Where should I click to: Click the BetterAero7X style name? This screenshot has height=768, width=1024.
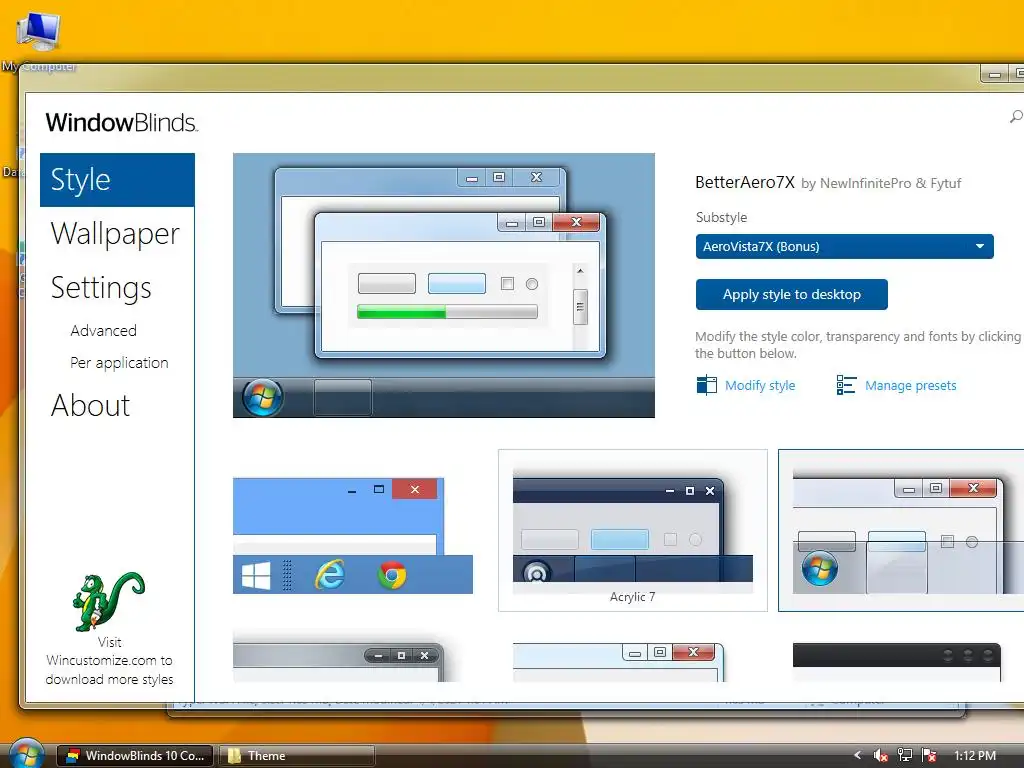point(744,182)
